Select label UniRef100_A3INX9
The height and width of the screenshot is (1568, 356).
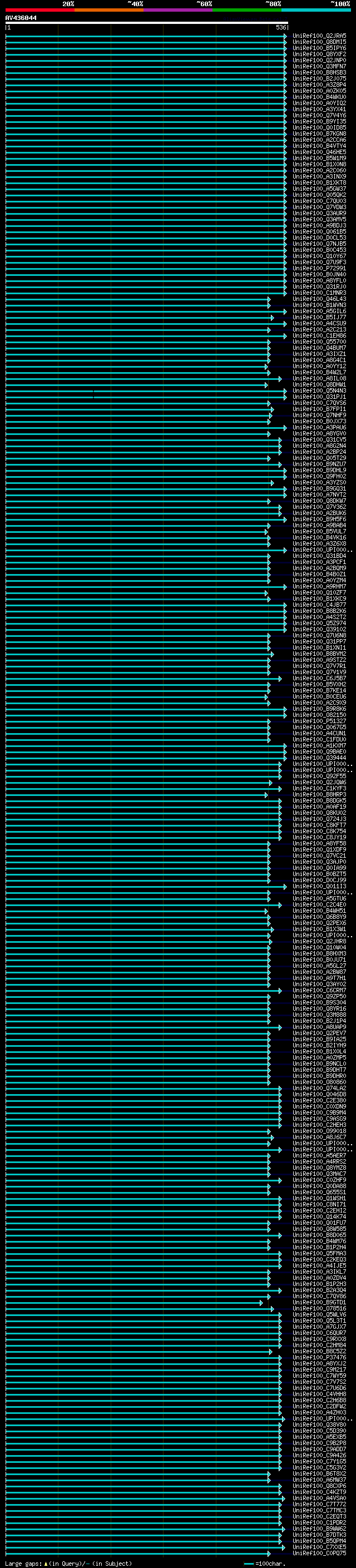(x=319, y=176)
